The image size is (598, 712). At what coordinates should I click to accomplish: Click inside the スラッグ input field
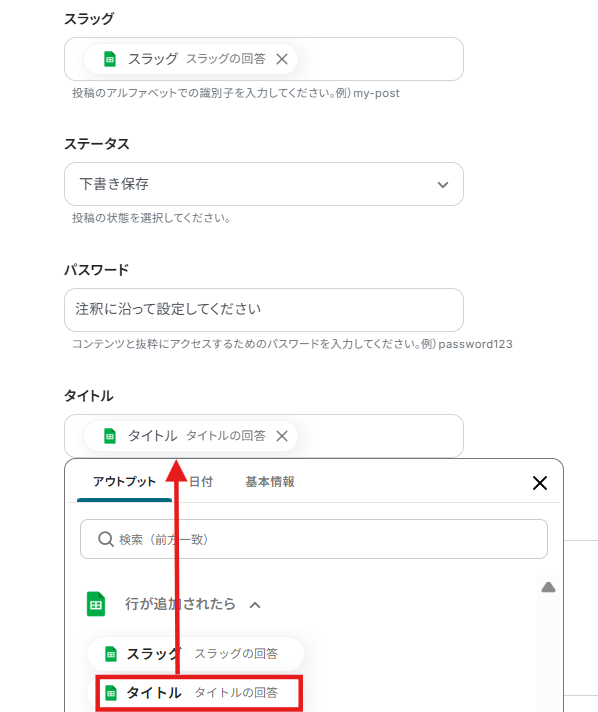click(x=264, y=59)
